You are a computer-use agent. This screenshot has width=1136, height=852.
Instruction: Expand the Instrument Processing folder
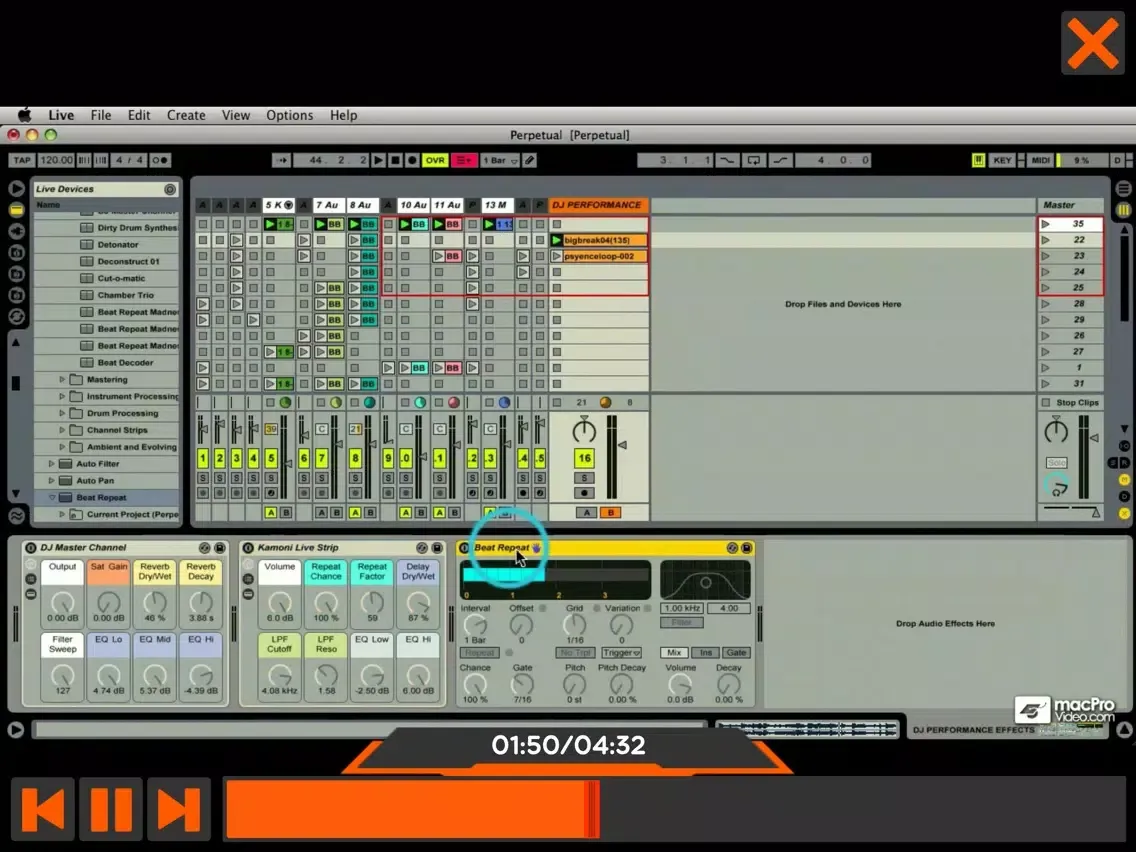coord(62,396)
